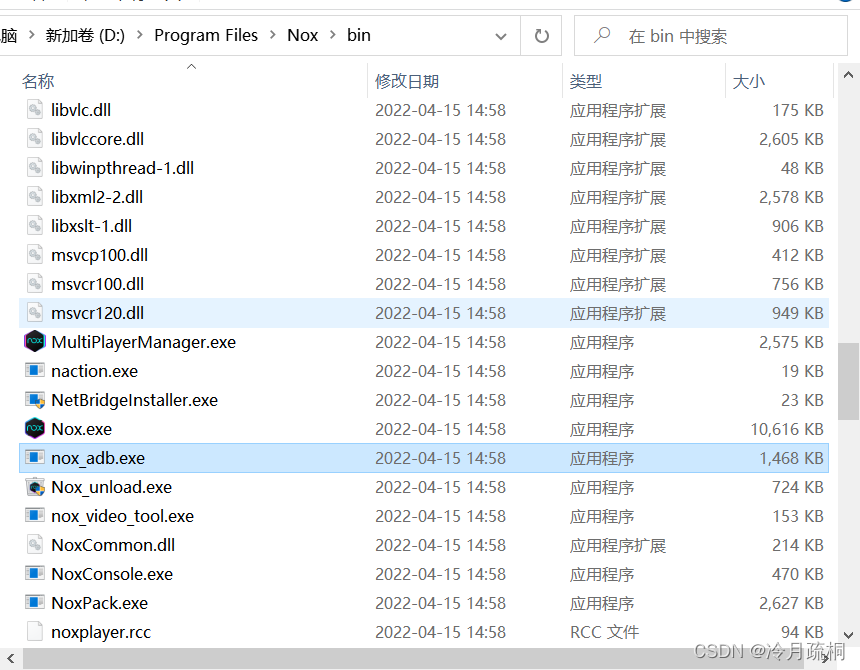
Task: Click the nox_video_tool.exe icon
Action: click(x=35, y=515)
